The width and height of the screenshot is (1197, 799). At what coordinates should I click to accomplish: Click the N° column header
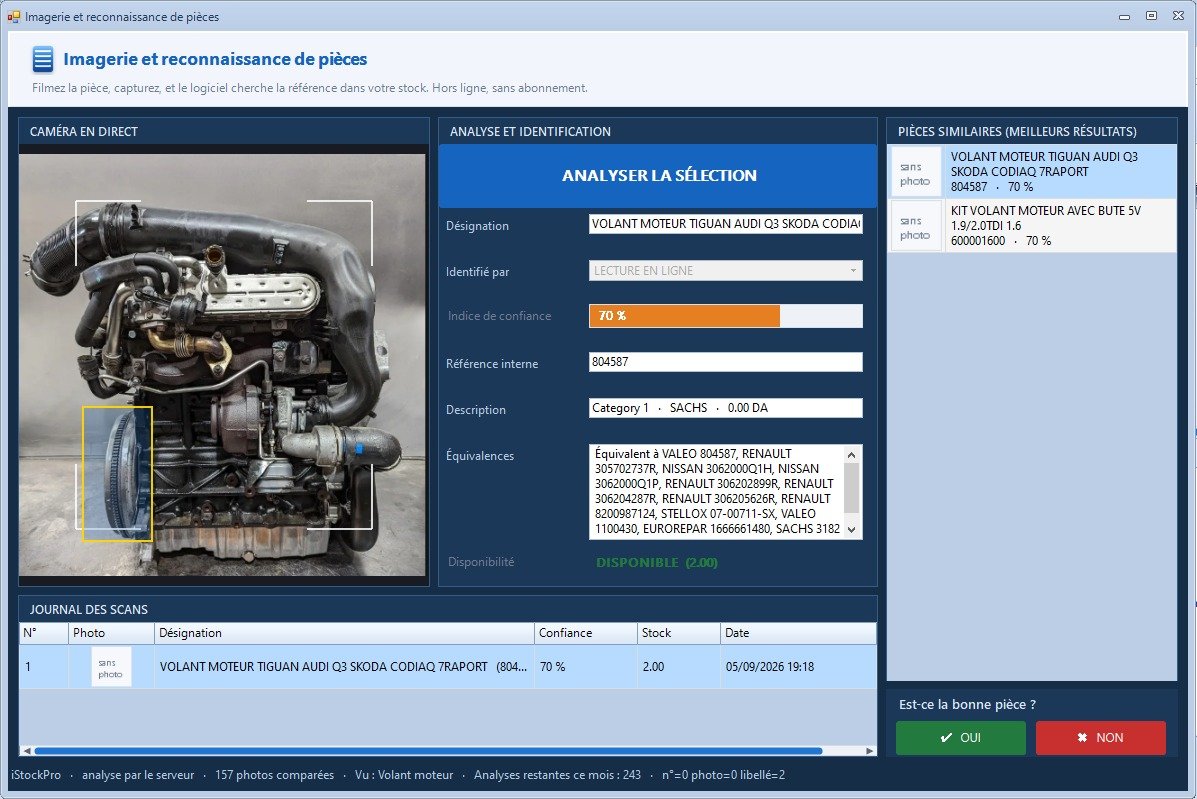(44, 633)
